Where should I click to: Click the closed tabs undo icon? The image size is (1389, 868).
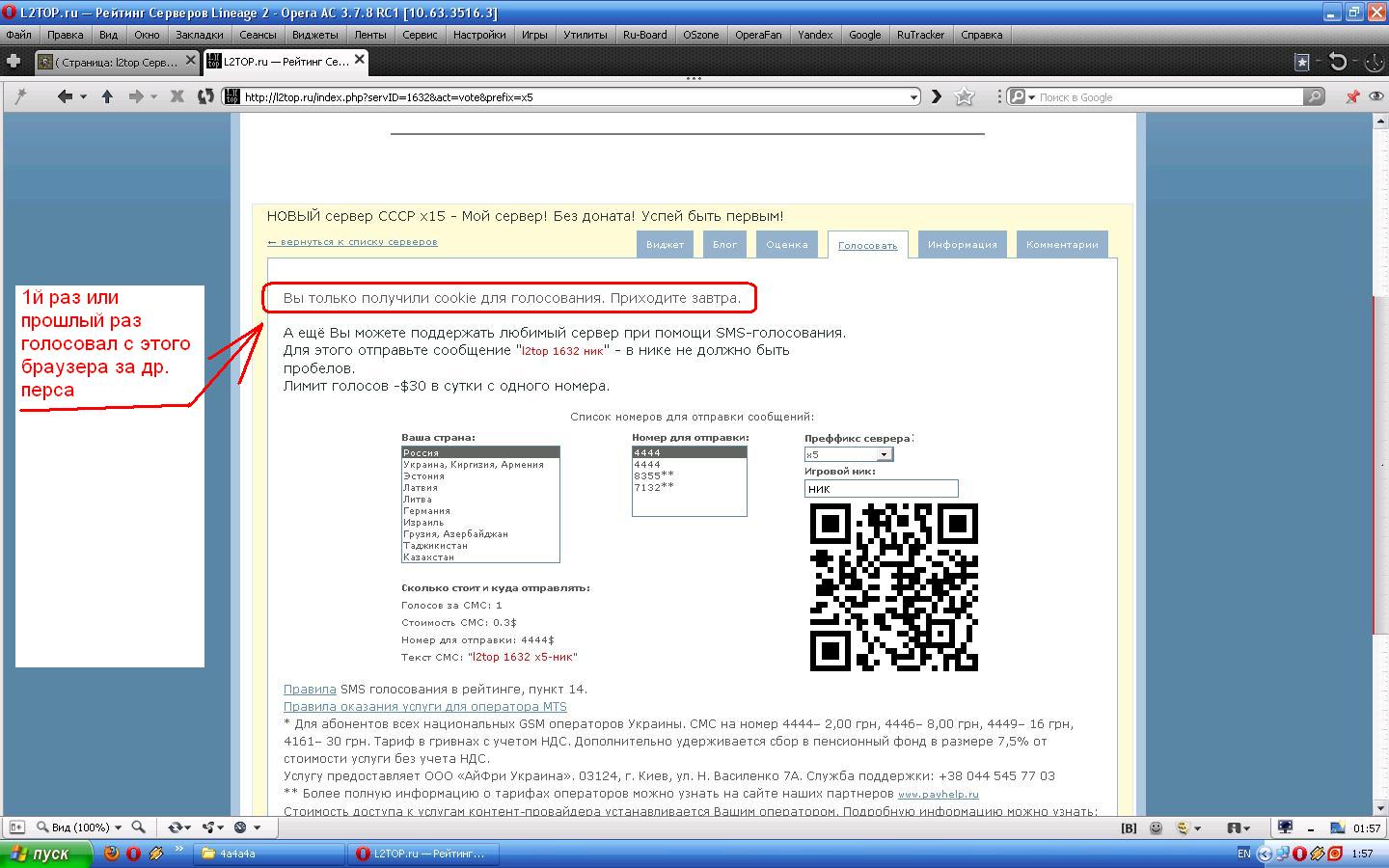[x=1338, y=62]
